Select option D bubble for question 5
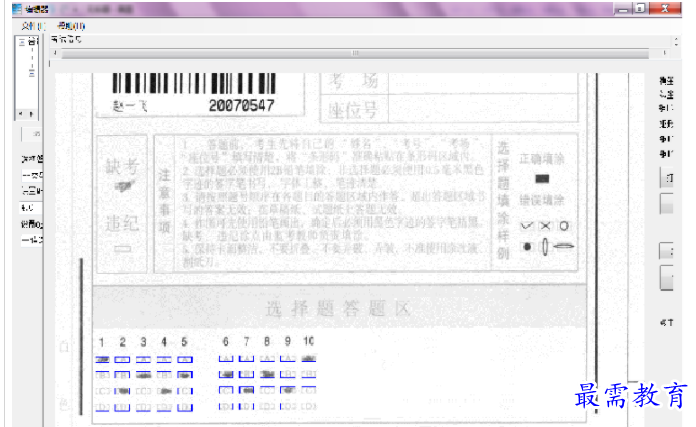This screenshot has width=696, height=427. coord(185,407)
